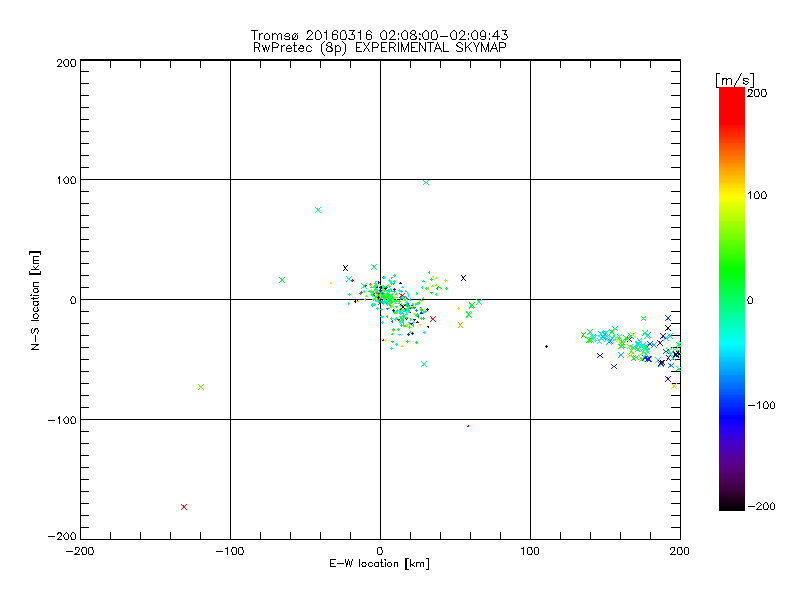Click the 'E-W location [km]' axis label
The width and height of the screenshot is (800, 600).
point(379,564)
